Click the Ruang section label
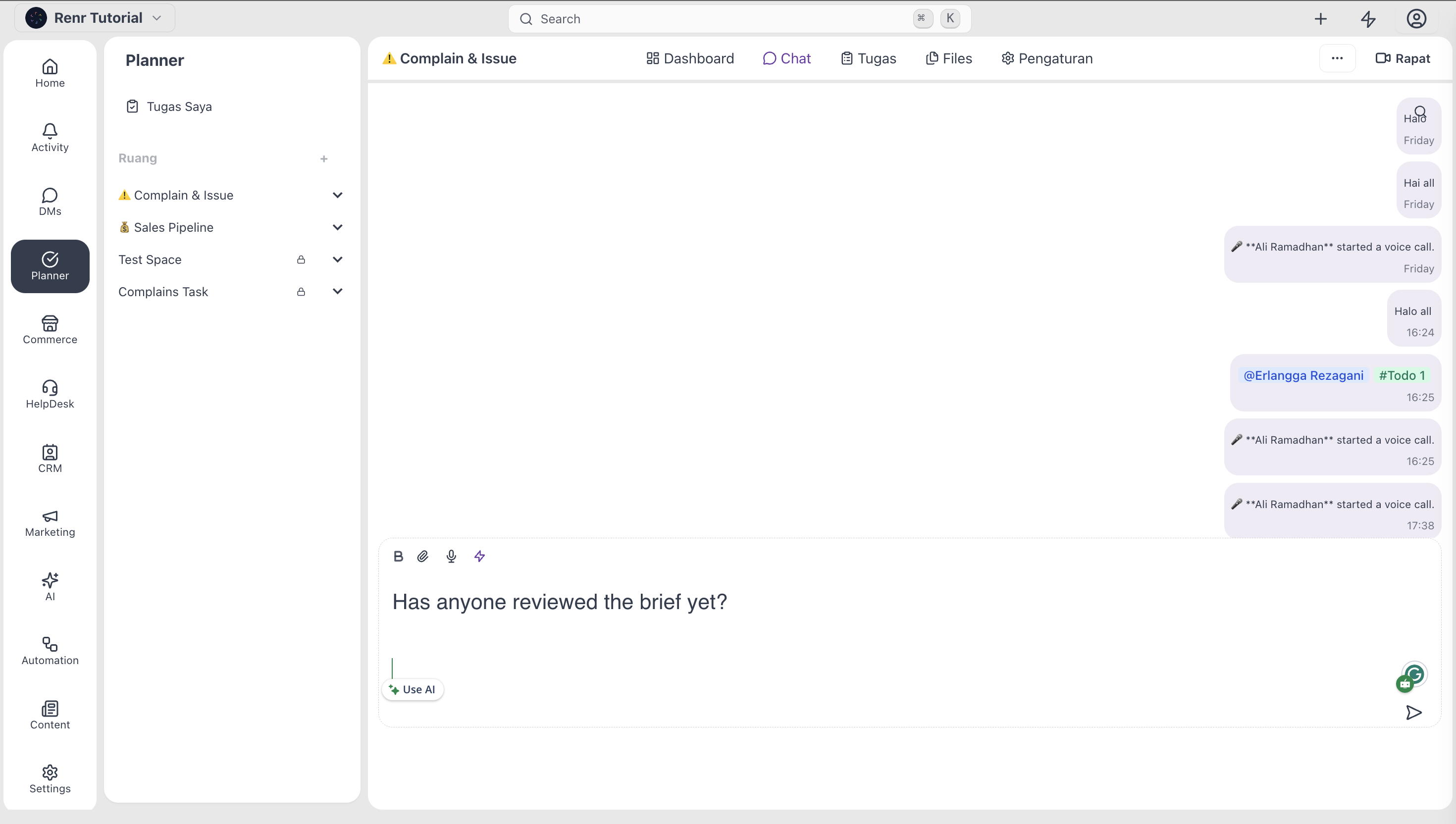Image resolution: width=1456 pixels, height=824 pixels. click(138, 158)
